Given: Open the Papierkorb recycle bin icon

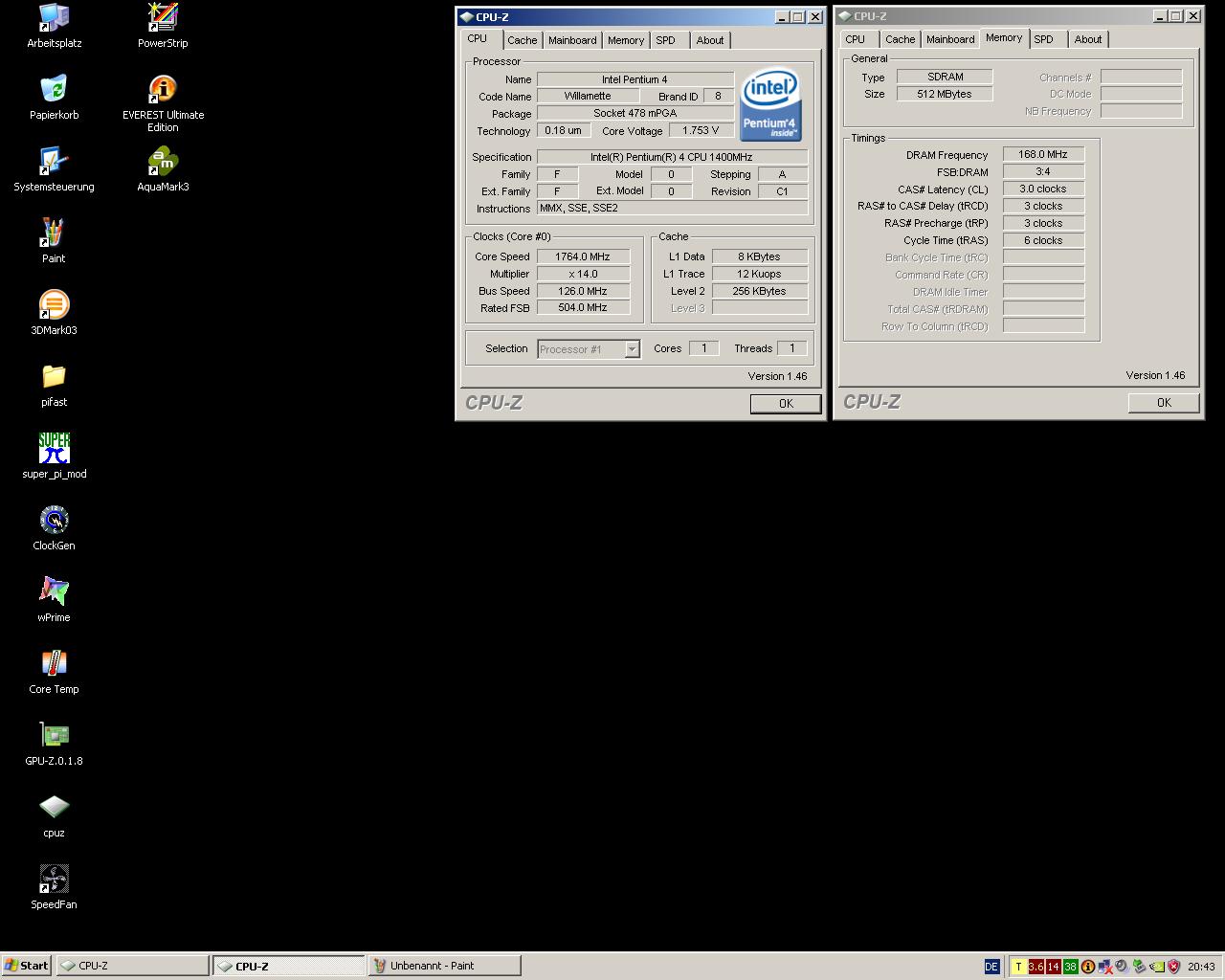Looking at the screenshot, I should click(x=54, y=97).
